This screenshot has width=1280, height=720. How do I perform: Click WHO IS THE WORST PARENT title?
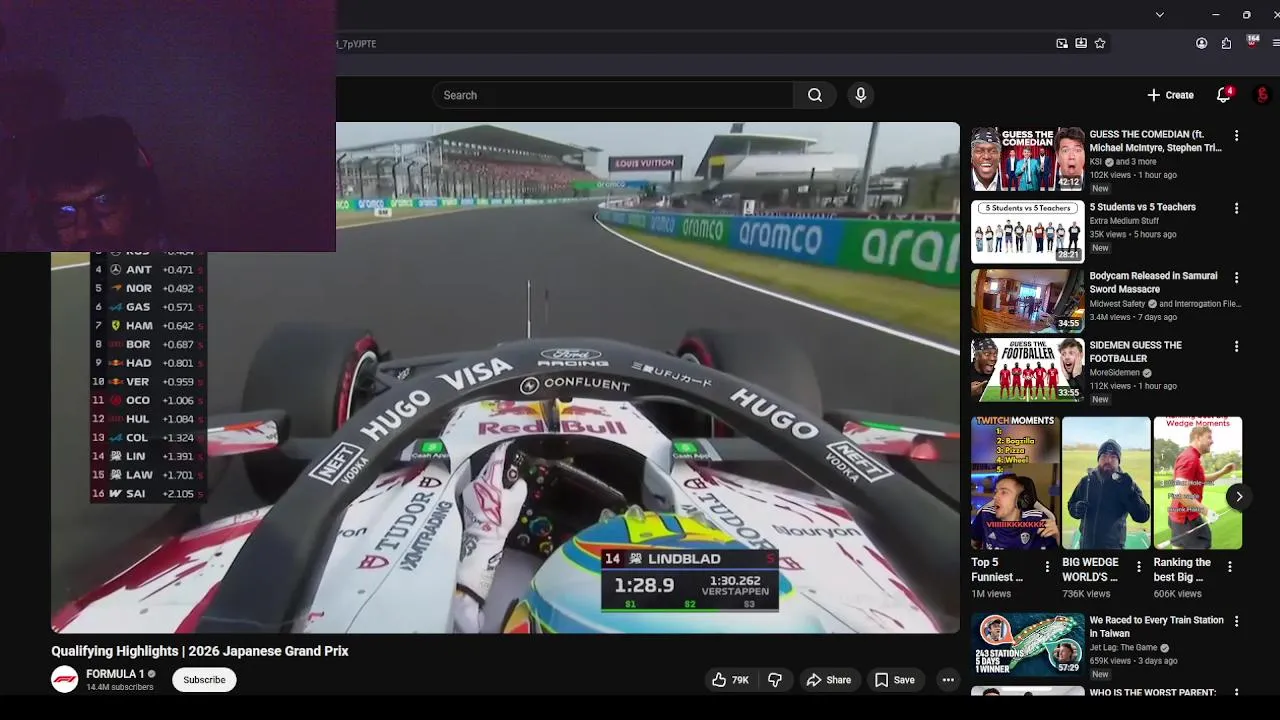point(1153,692)
